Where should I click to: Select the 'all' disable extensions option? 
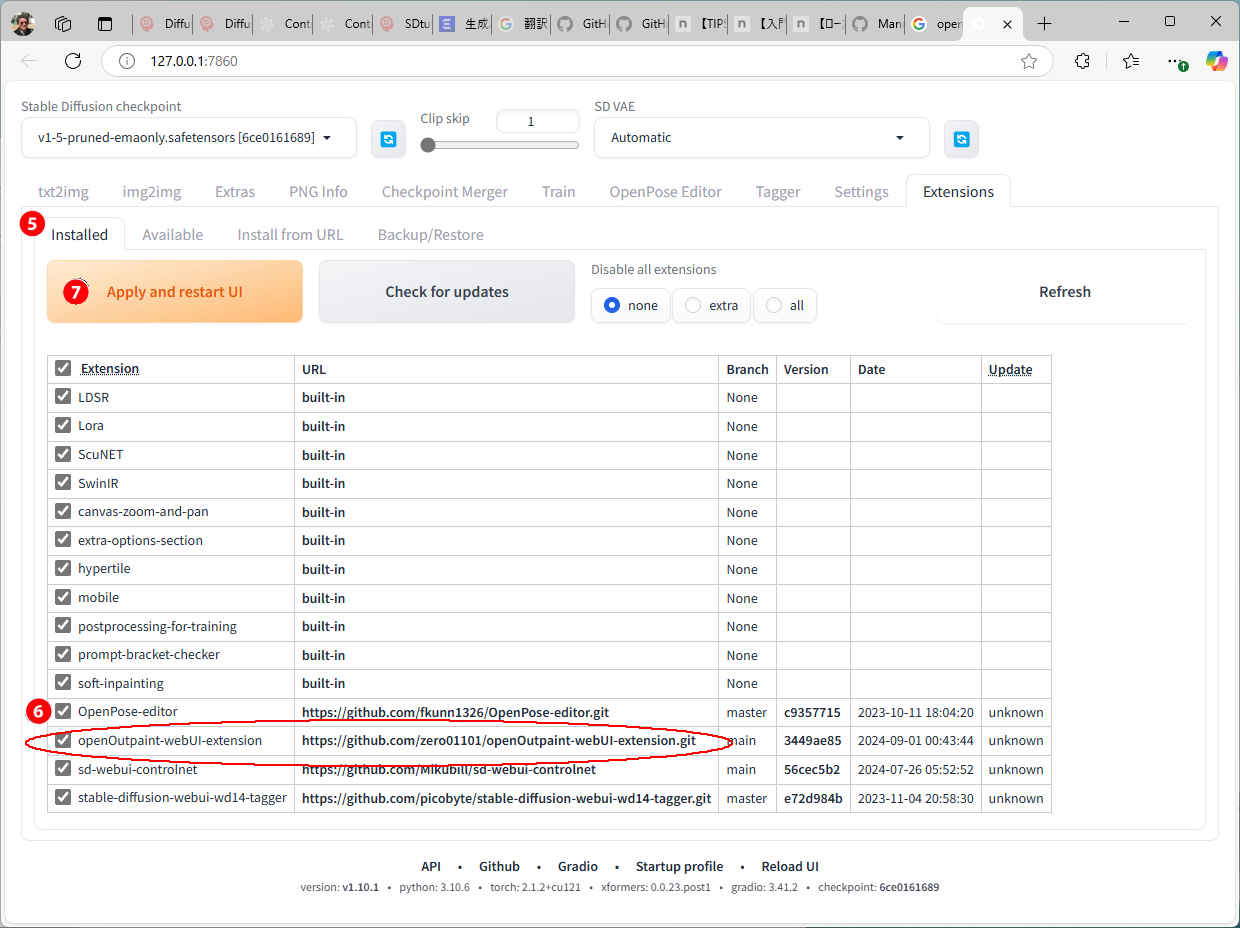pyautogui.click(x=774, y=305)
